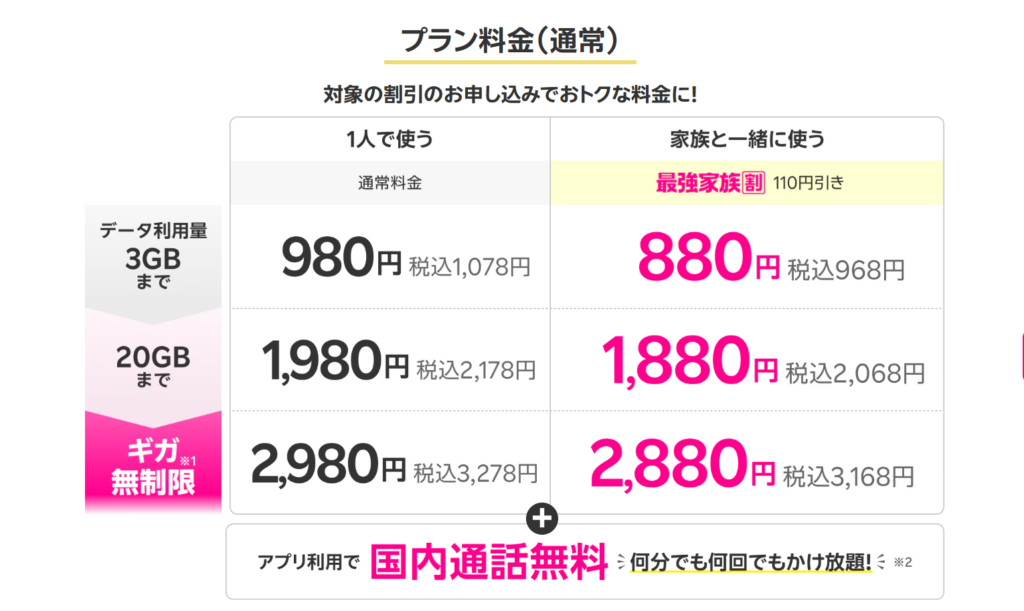
Task: Click the プラン料金（通常） heading
Action: point(511,41)
